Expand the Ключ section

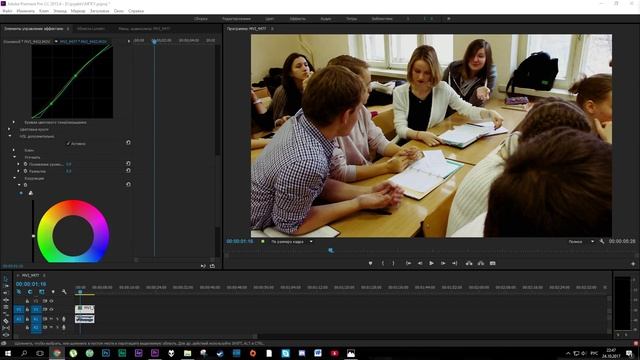(x=13, y=150)
